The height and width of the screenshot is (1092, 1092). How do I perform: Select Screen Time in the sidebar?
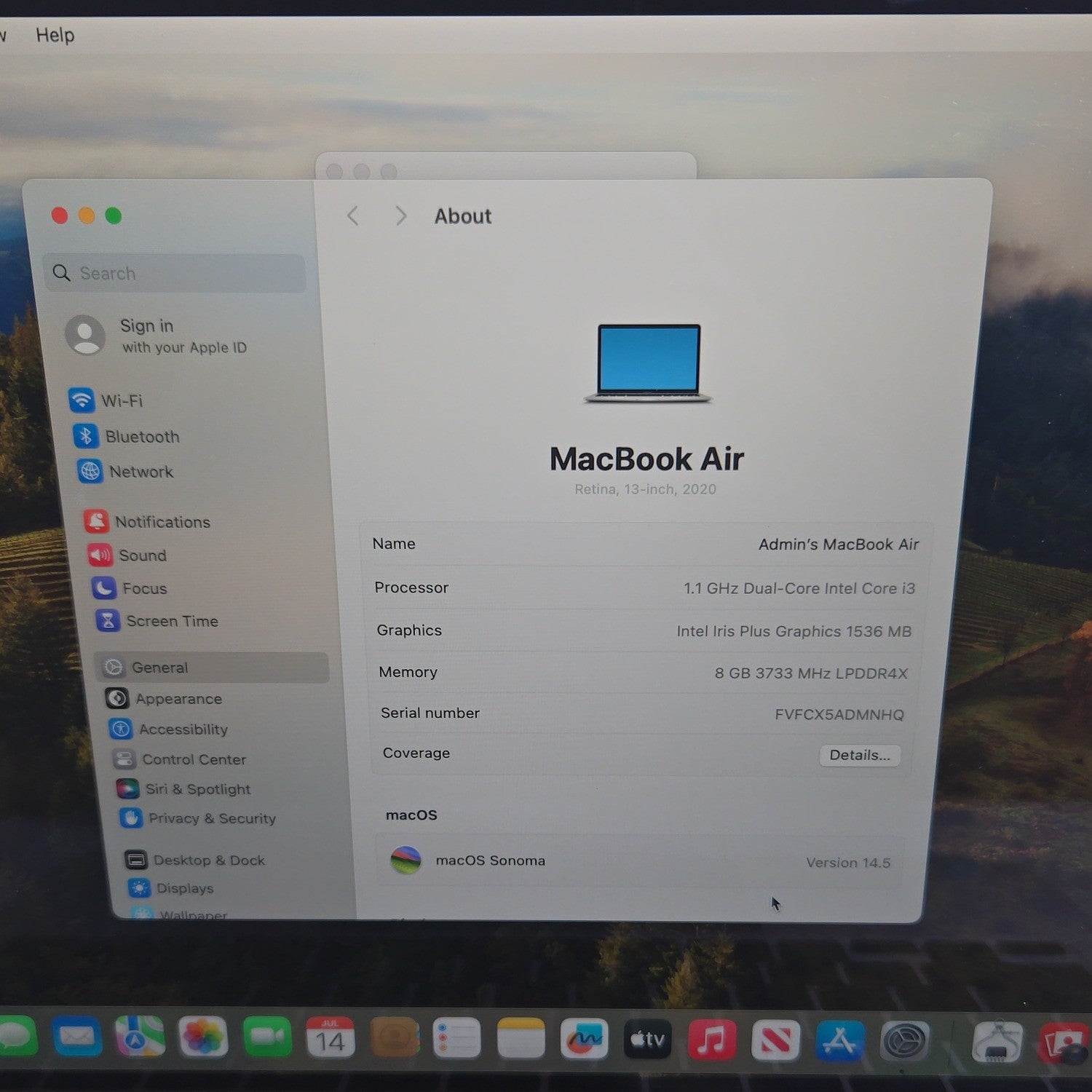(157, 621)
